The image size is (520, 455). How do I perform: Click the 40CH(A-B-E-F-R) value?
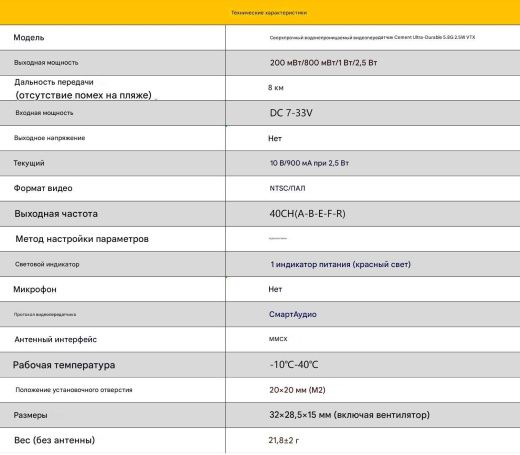point(307,214)
